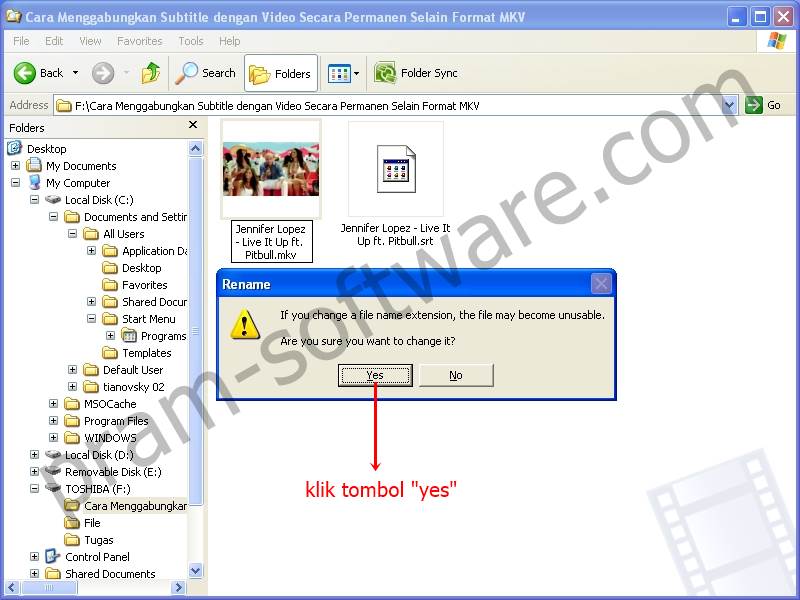
Task: Click the green Back navigation arrow
Action: (27, 72)
